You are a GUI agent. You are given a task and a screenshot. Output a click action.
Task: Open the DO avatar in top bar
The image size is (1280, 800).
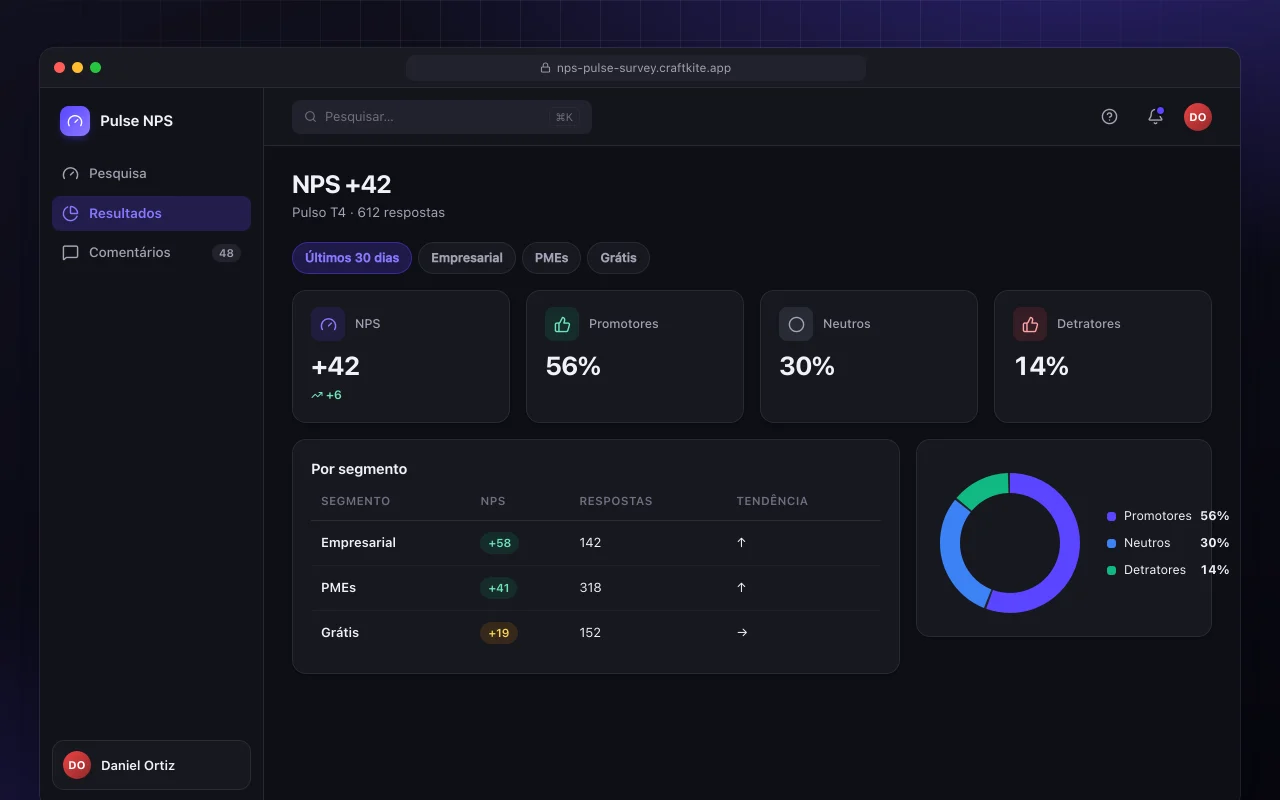pyautogui.click(x=1198, y=117)
